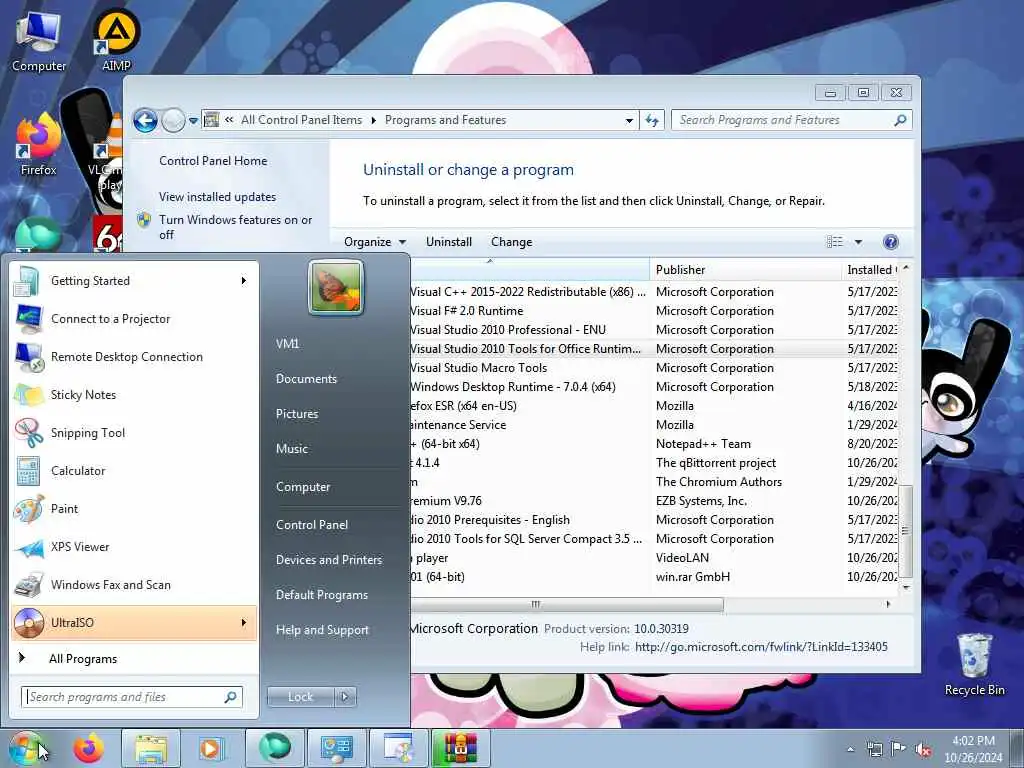Viewport: 1024px width, 768px height.
Task: Click the user account butterfly picture
Action: [x=336, y=287]
